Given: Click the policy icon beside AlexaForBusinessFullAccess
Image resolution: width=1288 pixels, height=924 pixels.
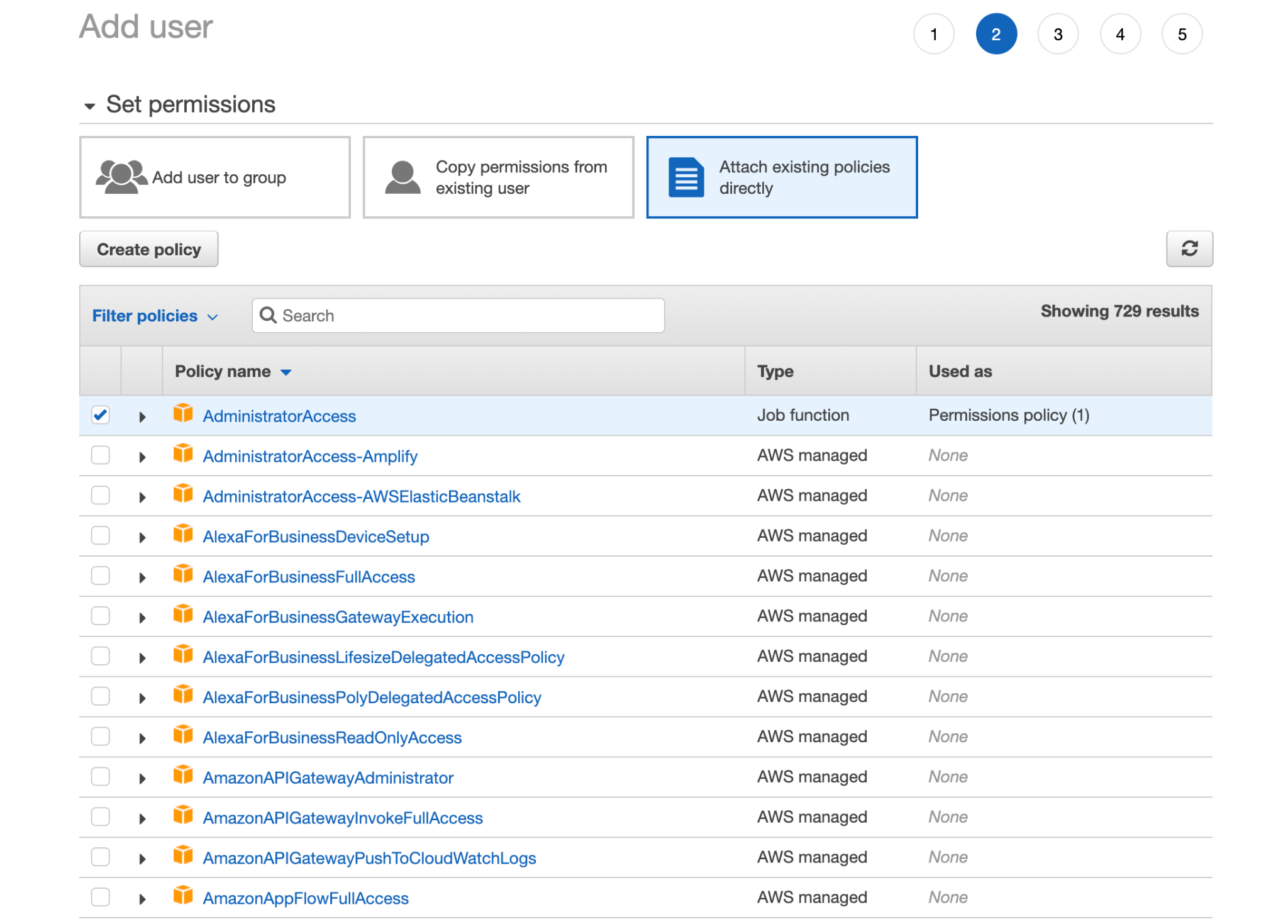Looking at the screenshot, I should tap(183, 574).
